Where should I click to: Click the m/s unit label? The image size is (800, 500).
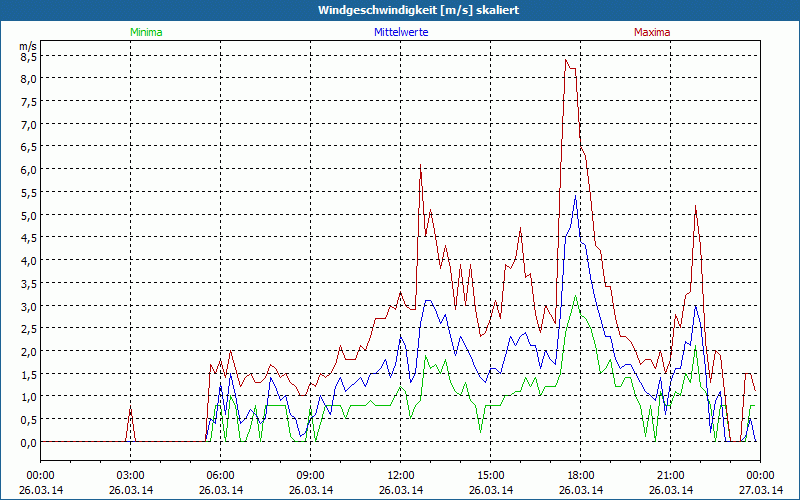click(27, 46)
